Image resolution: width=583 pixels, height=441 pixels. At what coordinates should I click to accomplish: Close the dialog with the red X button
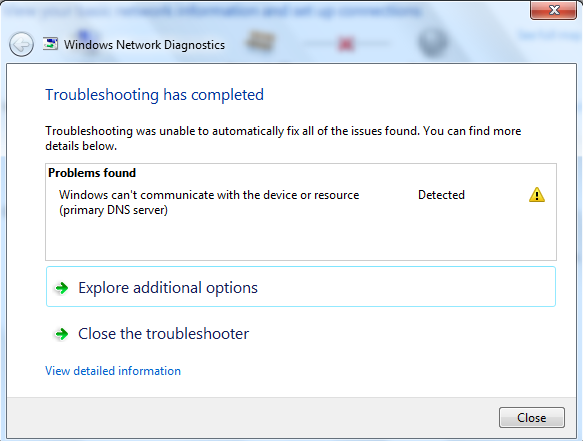pyautogui.click(x=554, y=10)
